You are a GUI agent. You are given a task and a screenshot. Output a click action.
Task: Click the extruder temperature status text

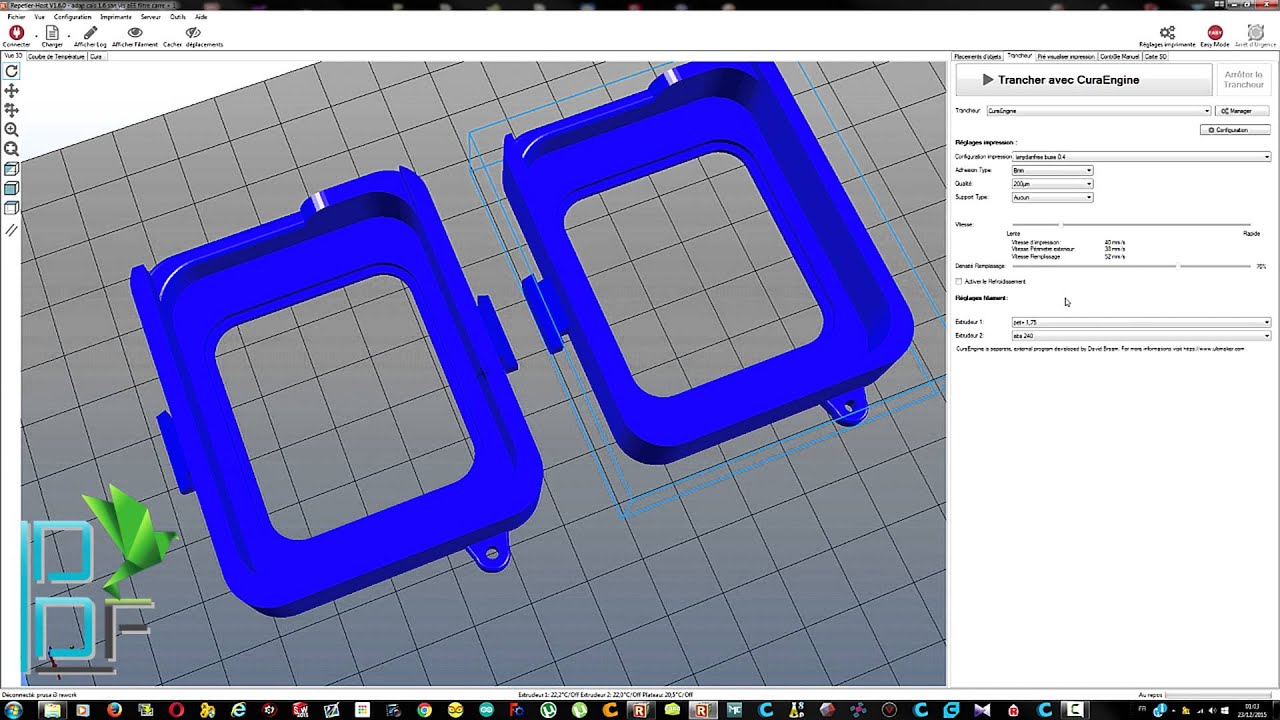pos(606,694)
